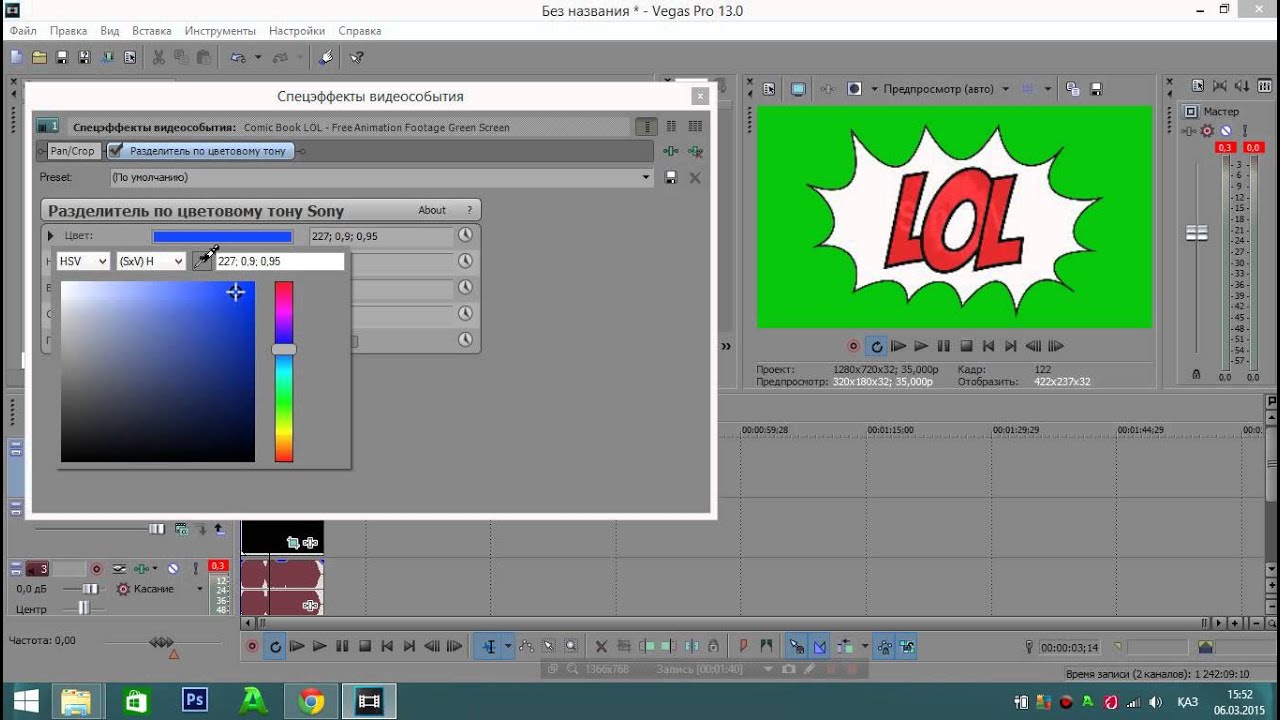Open File Explorer from the taskbar
The height and width of the screenshot is (720, 1280).
[77, 701]
